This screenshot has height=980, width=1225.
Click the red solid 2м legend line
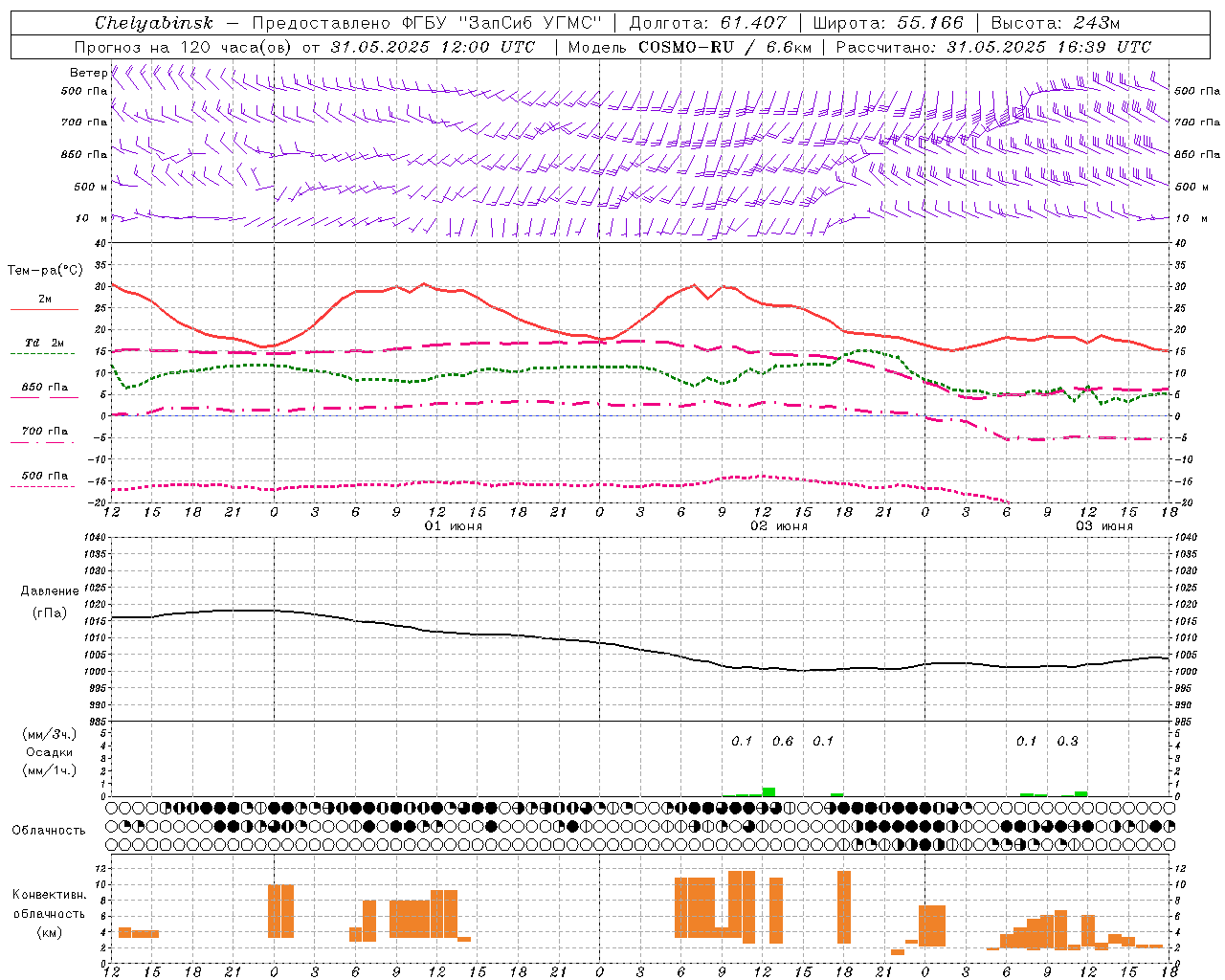tap(44, 310)
